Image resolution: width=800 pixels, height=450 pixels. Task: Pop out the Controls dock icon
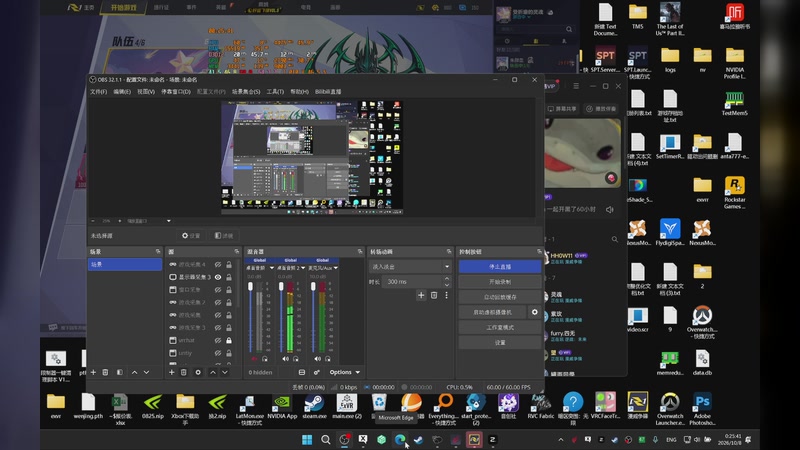coord(539,252)
